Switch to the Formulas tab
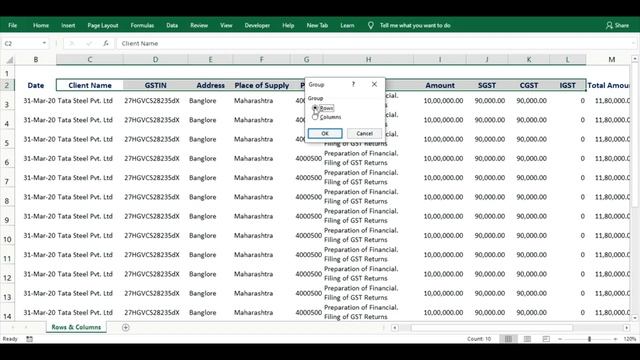 (x=142, y=25)
